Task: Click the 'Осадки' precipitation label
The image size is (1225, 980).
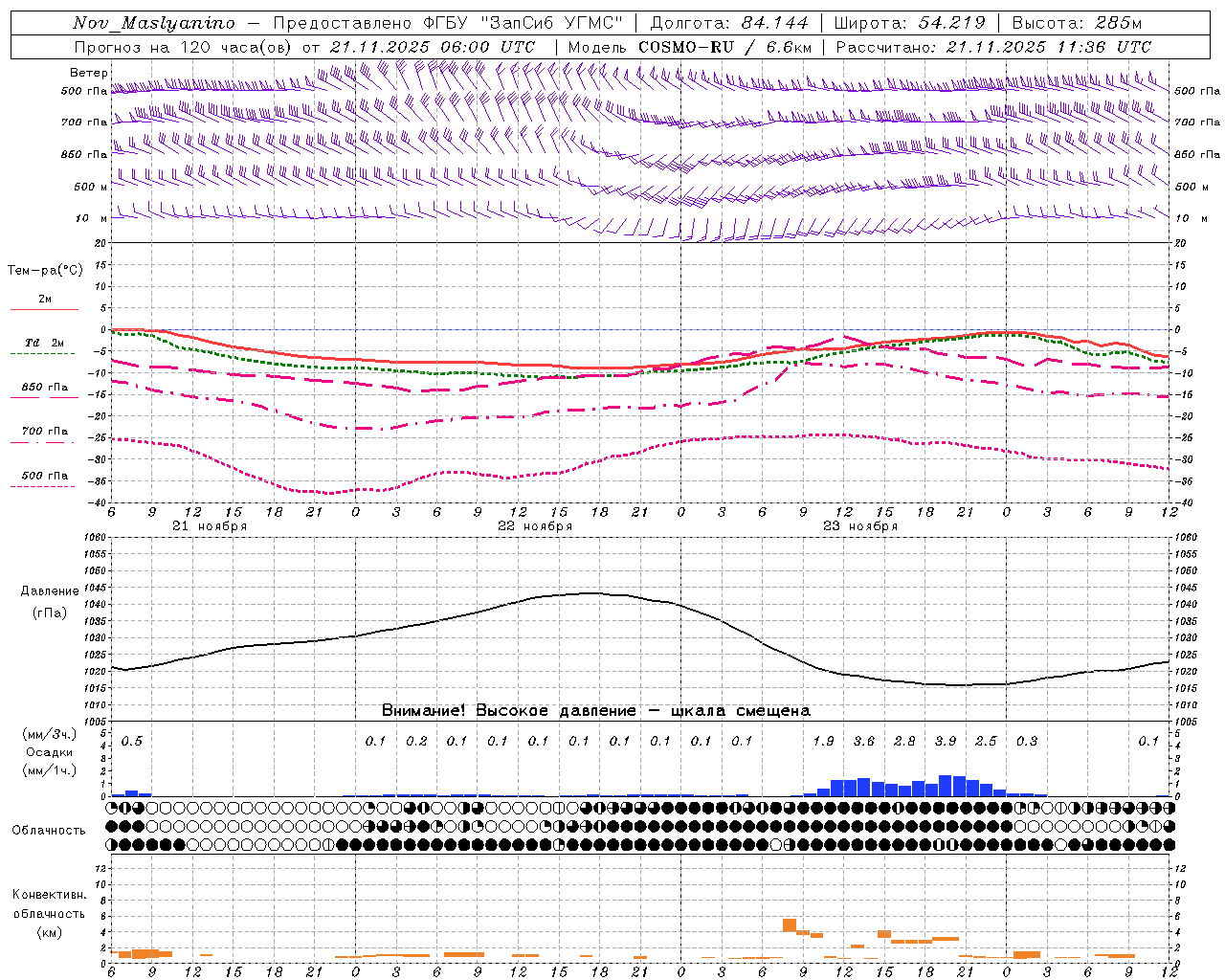Action: click(48, 752)
